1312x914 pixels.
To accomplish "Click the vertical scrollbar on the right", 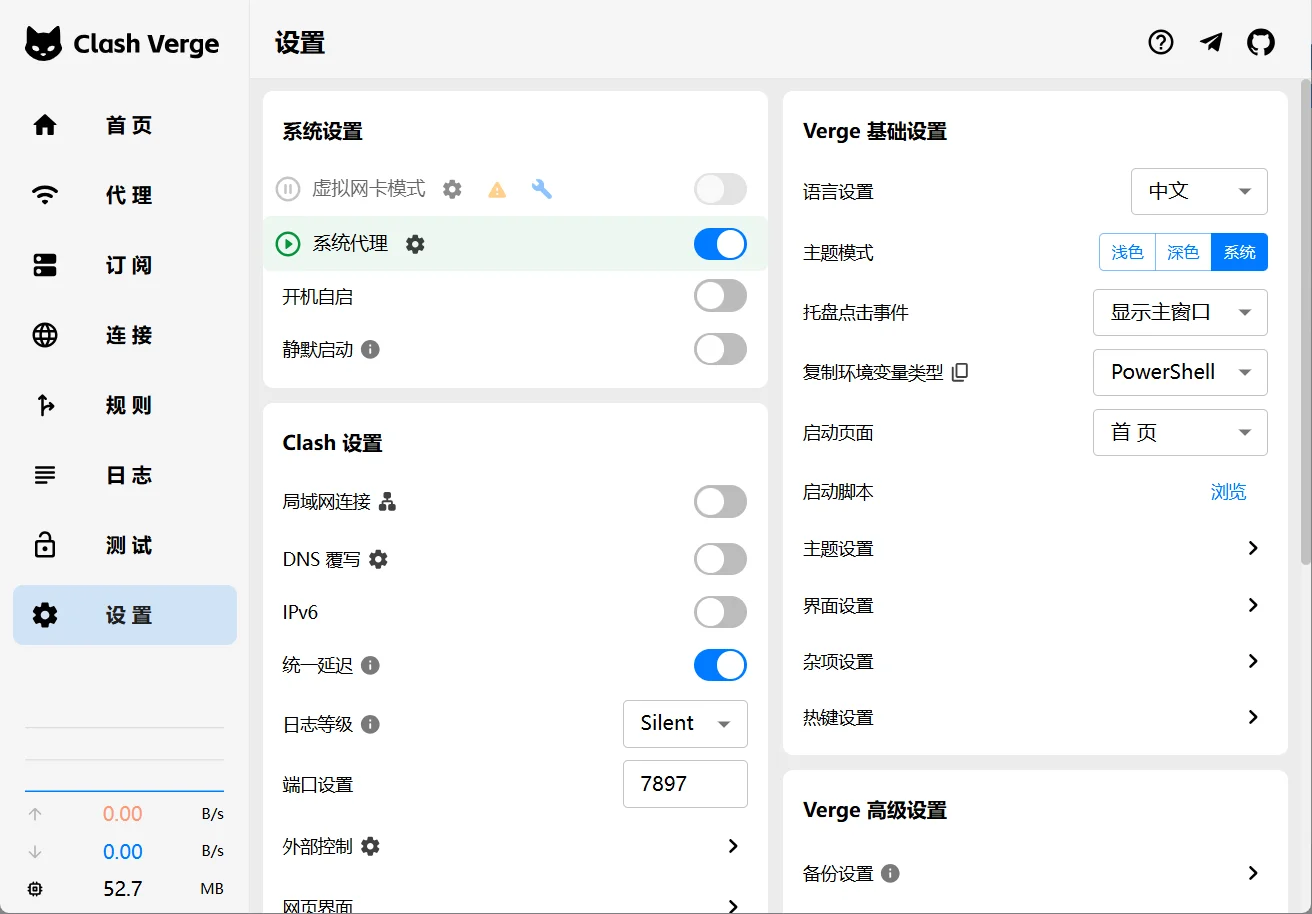I will tap(1305, 320).
